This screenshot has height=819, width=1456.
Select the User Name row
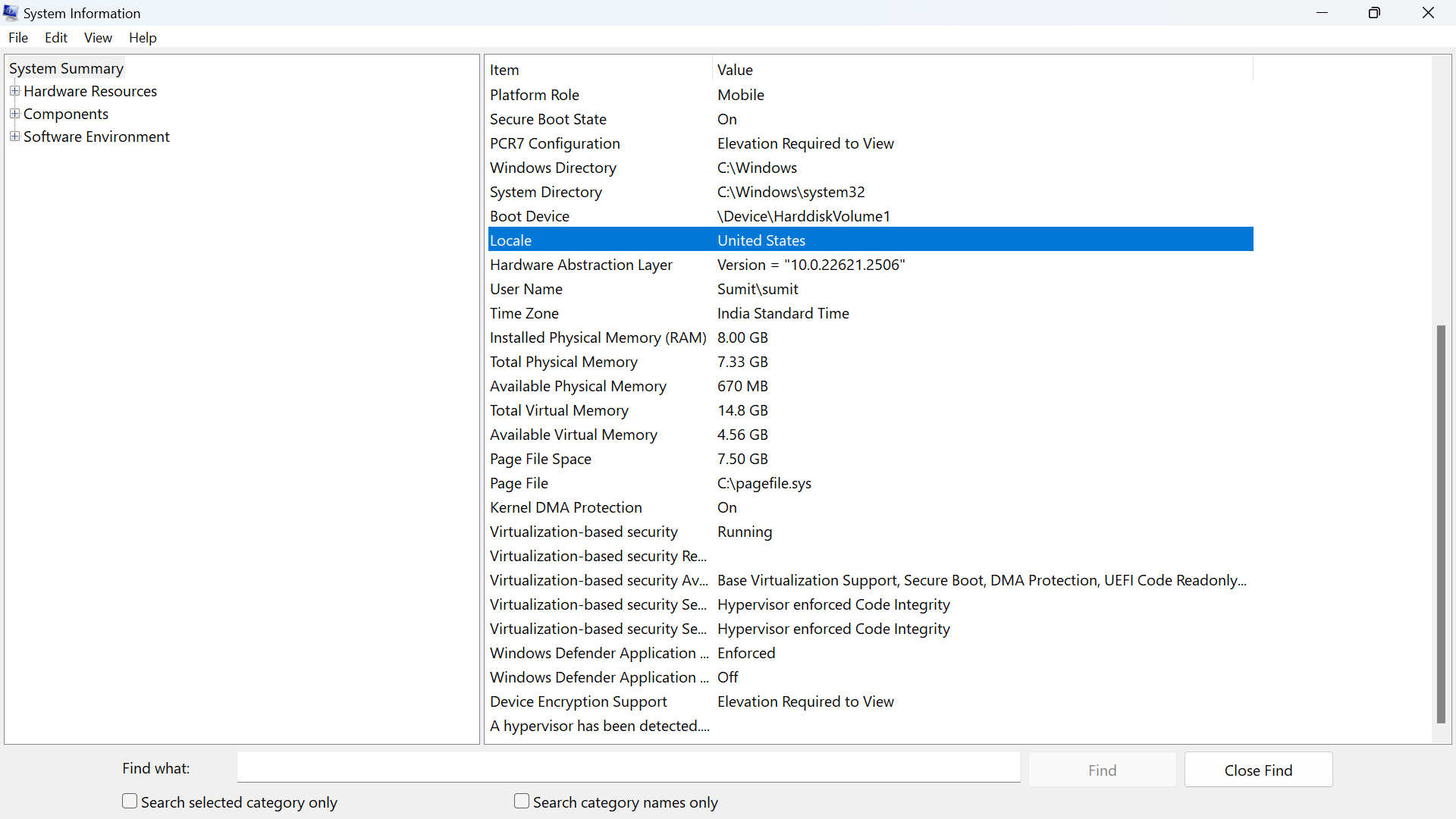[x=871, y=289]
